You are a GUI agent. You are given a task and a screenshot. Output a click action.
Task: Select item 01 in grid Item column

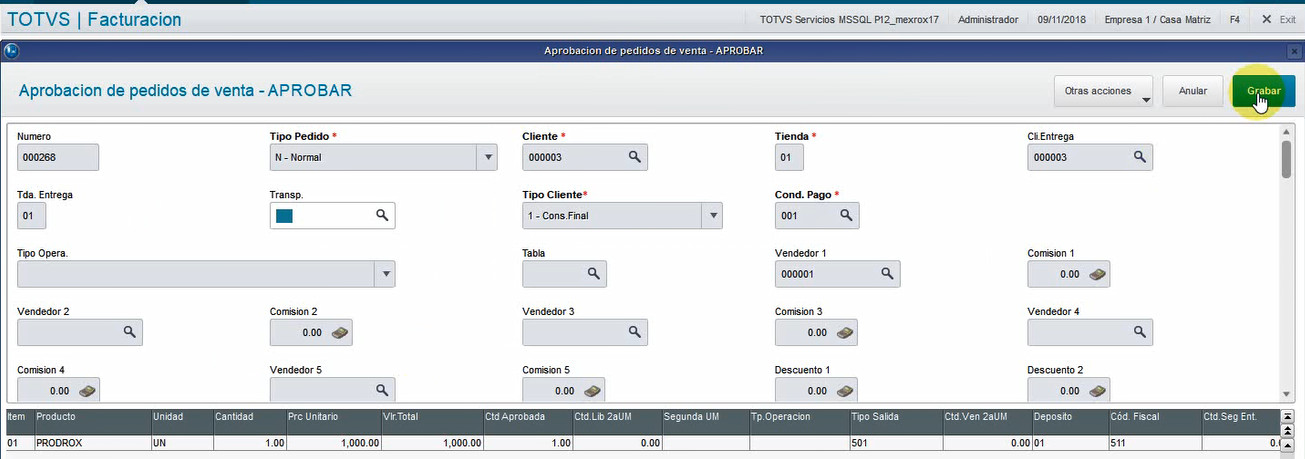coord(19,441)
